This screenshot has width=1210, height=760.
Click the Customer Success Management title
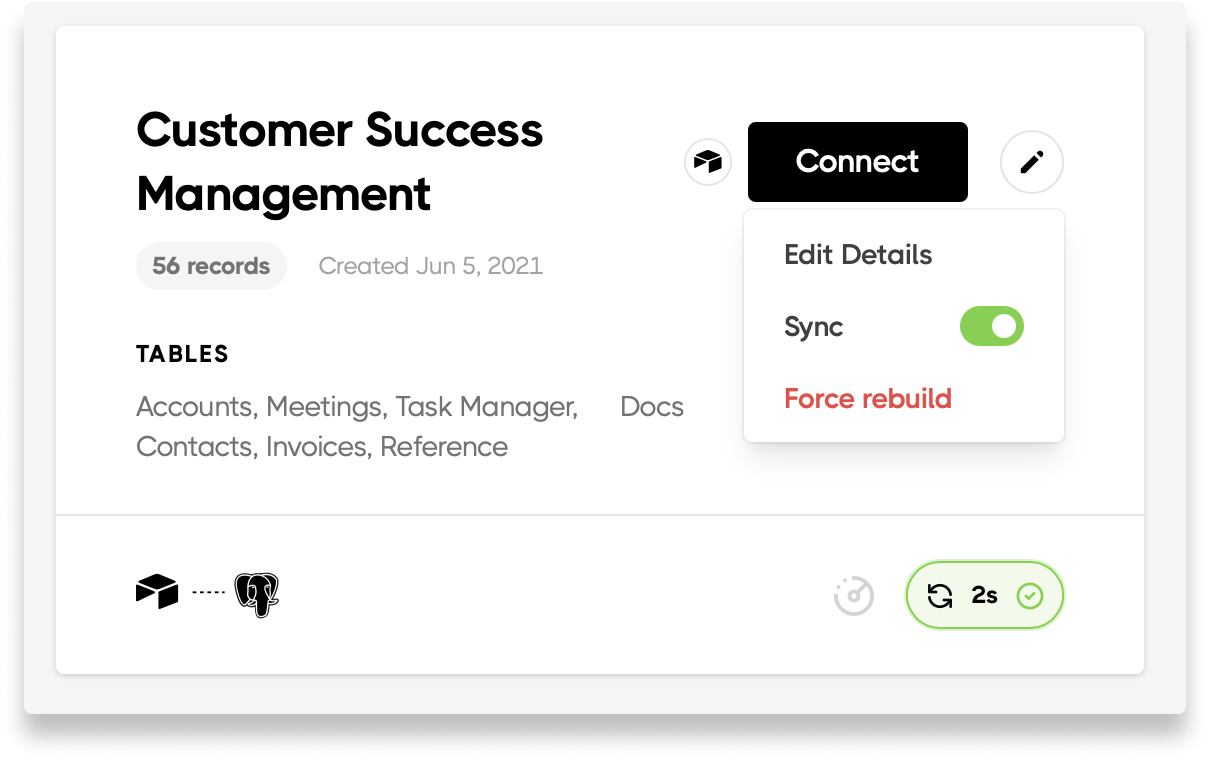(x=340, y=162)
